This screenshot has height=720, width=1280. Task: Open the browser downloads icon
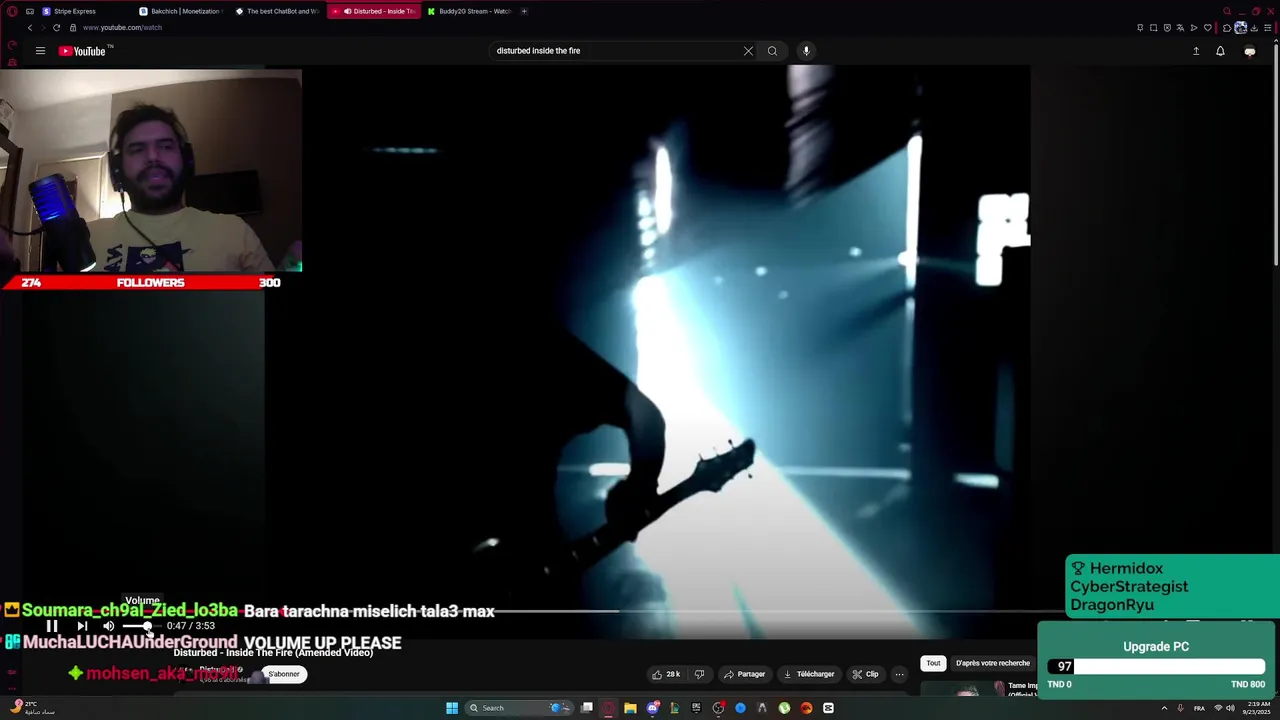pos(1254,28)
